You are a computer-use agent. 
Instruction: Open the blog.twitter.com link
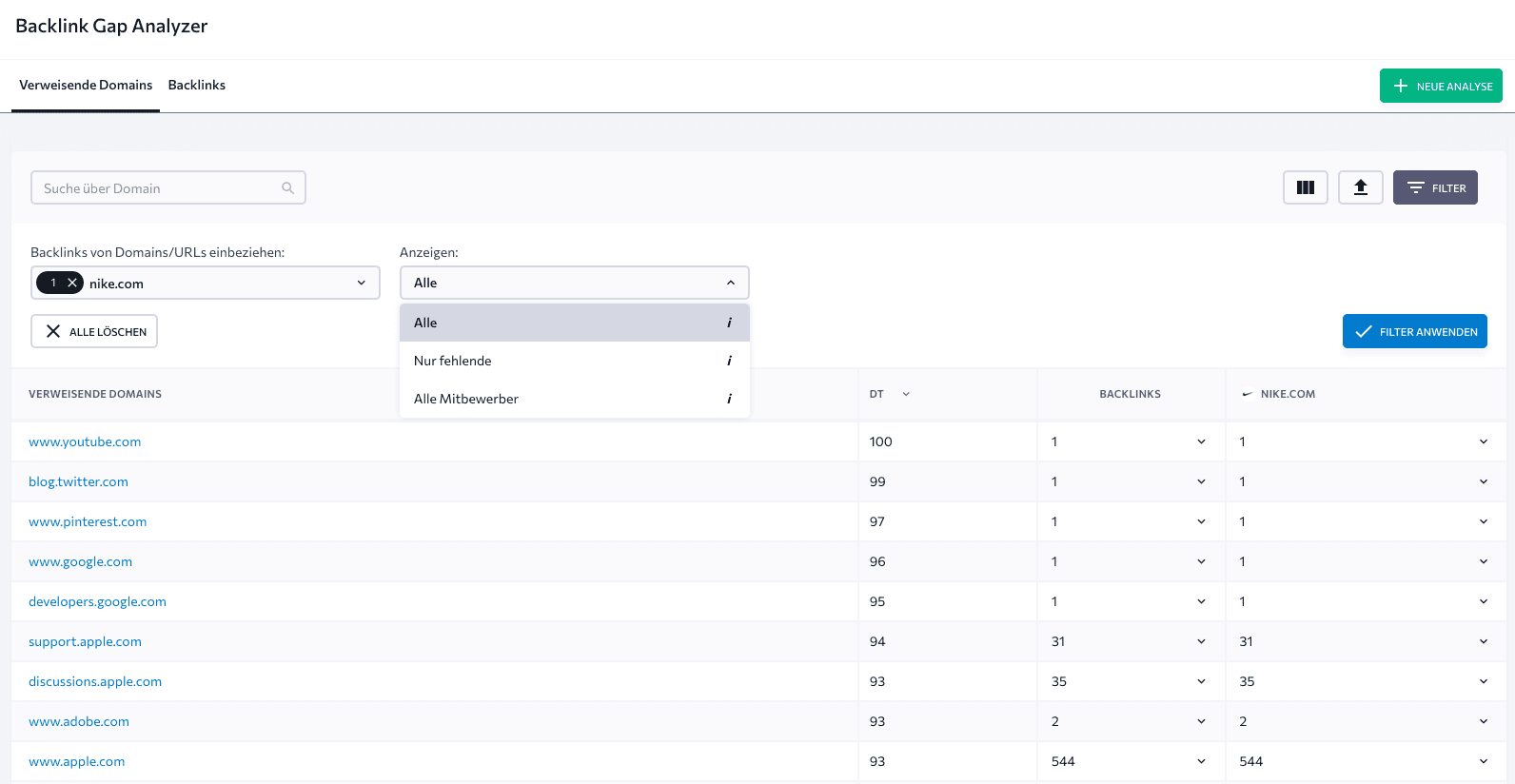click(78, 481)
